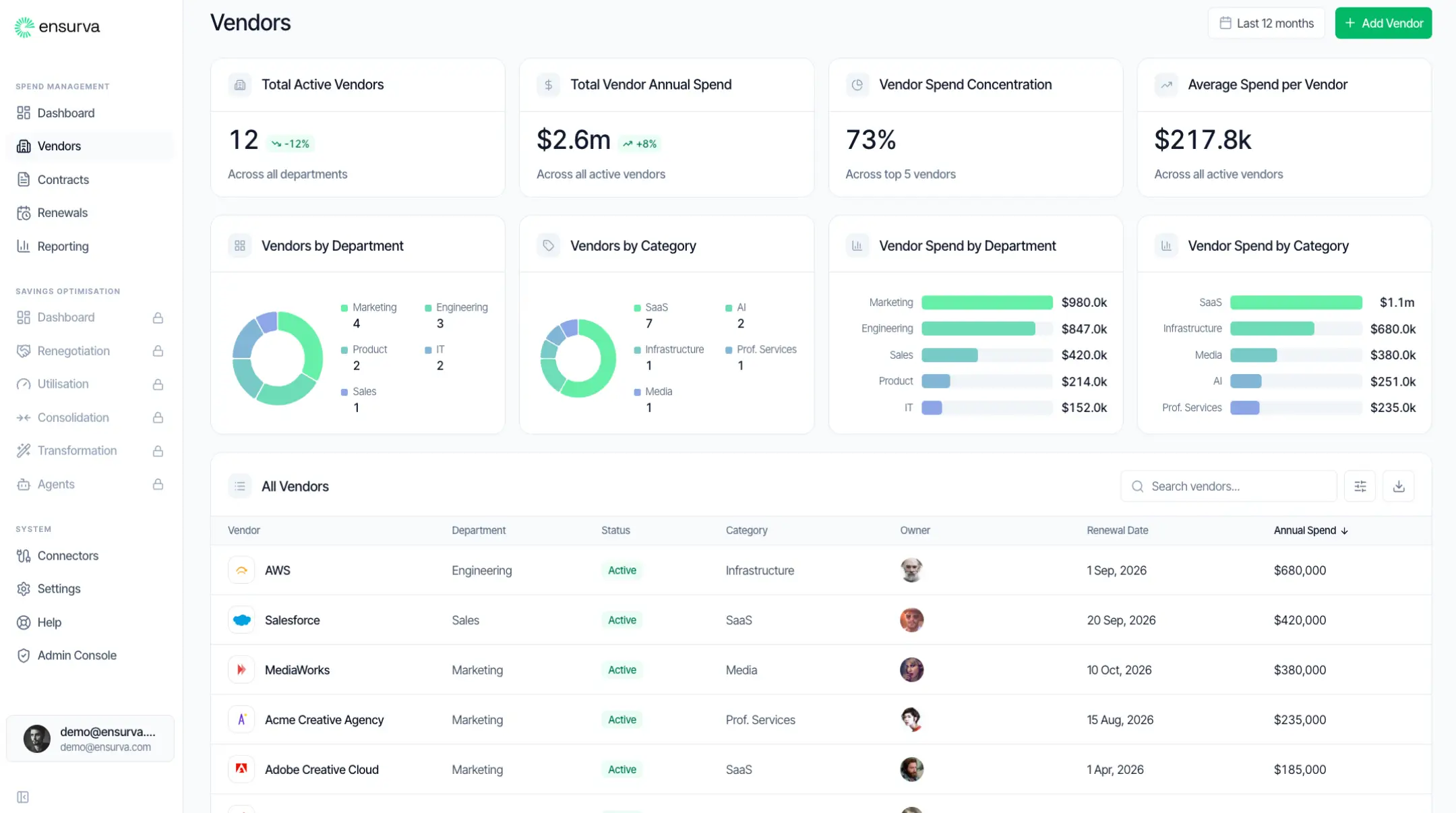Viewport: 1456px width, 813px height.
Task: Click the lock beside Utilisation
Action: click(158, 384)
